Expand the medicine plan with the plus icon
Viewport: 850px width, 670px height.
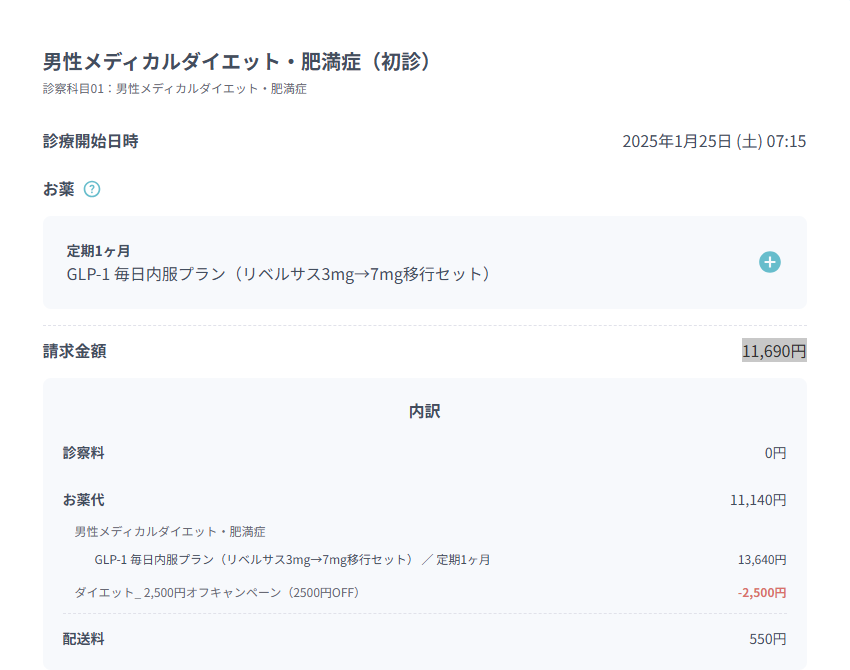pos(769,262)
